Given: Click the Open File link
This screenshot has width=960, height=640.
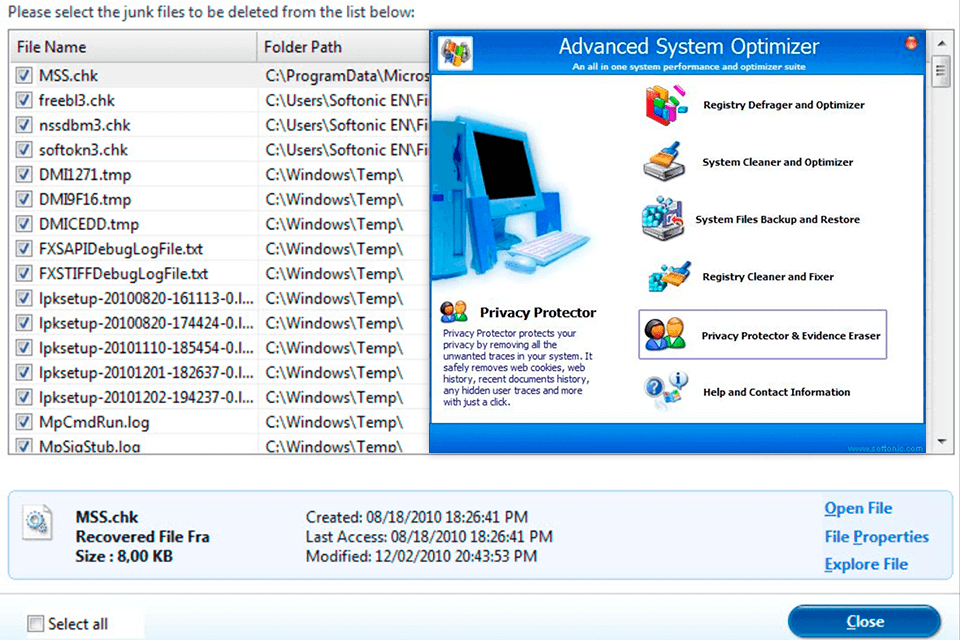Looking at the screenshot, I should [858, 508].
